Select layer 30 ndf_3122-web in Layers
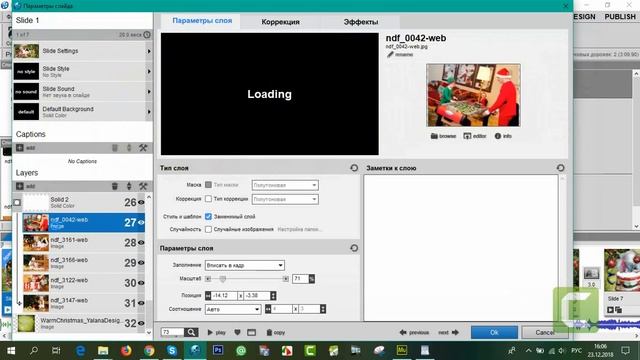 [84, 283]
